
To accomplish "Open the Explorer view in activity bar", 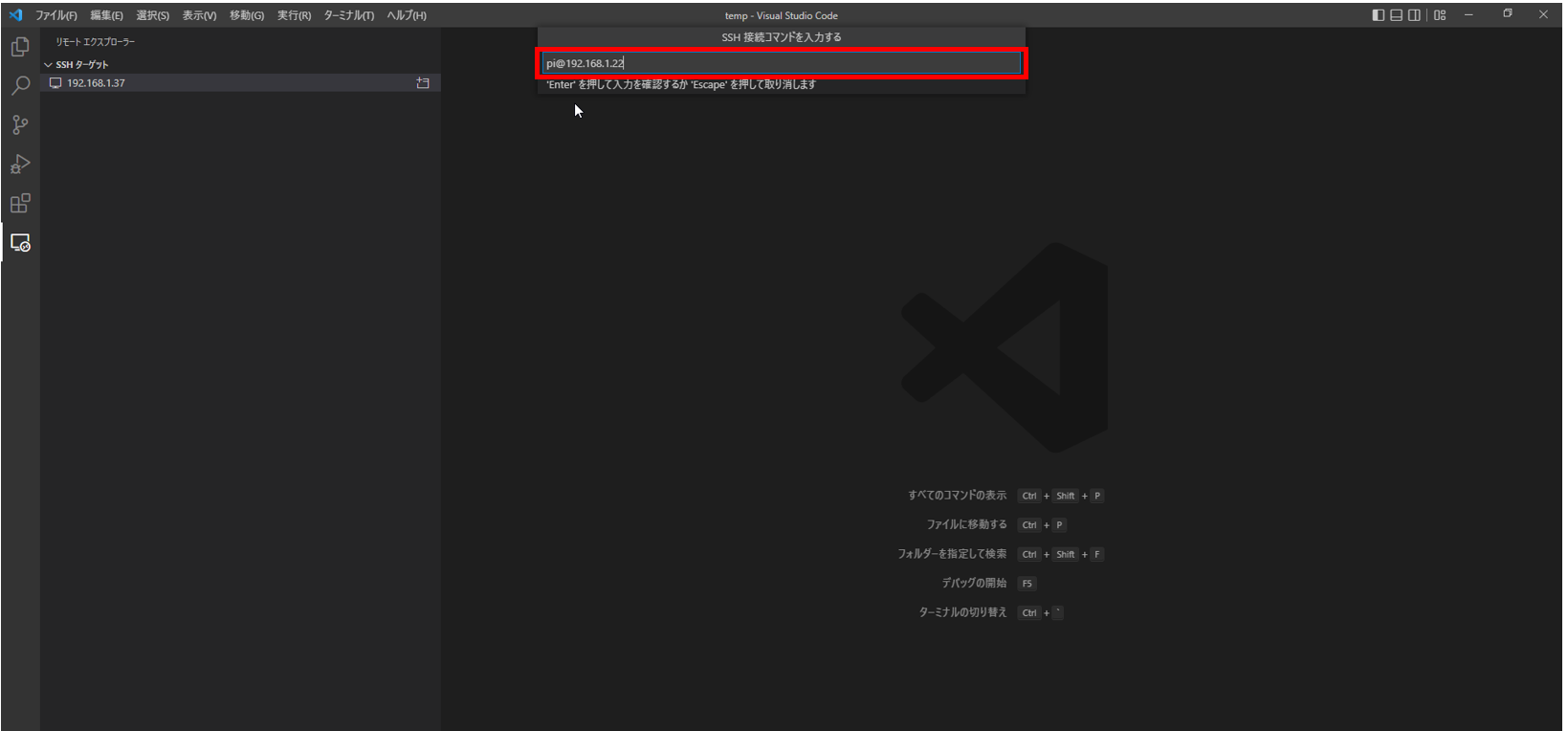I will point(20,47).
